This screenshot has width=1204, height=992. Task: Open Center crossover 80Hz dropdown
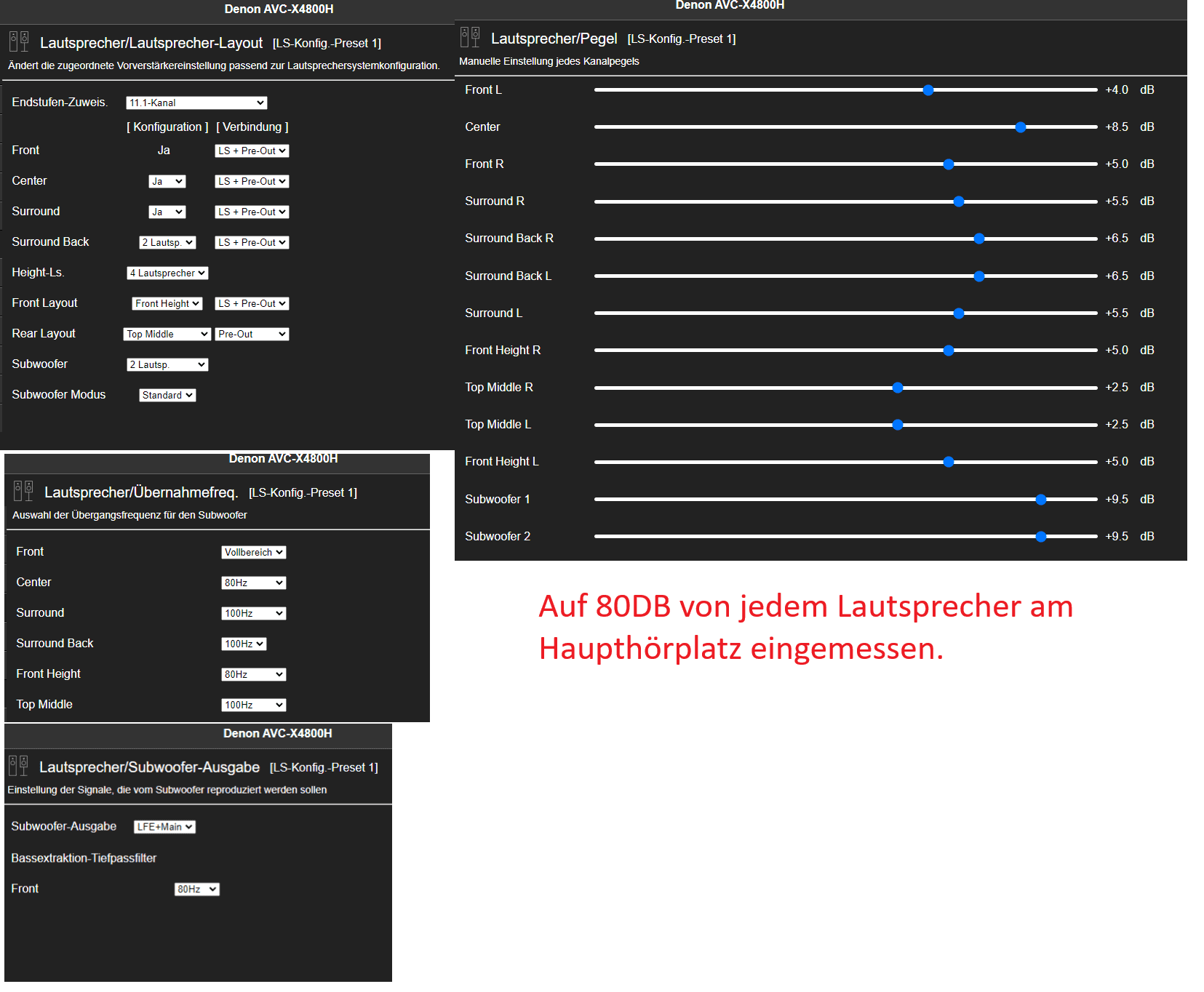[253, 583]
